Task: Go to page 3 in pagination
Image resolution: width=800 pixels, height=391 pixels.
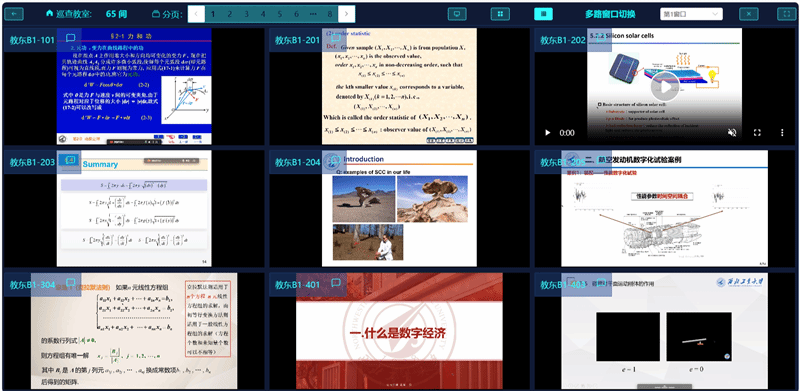Action: (x=246, y=14)
